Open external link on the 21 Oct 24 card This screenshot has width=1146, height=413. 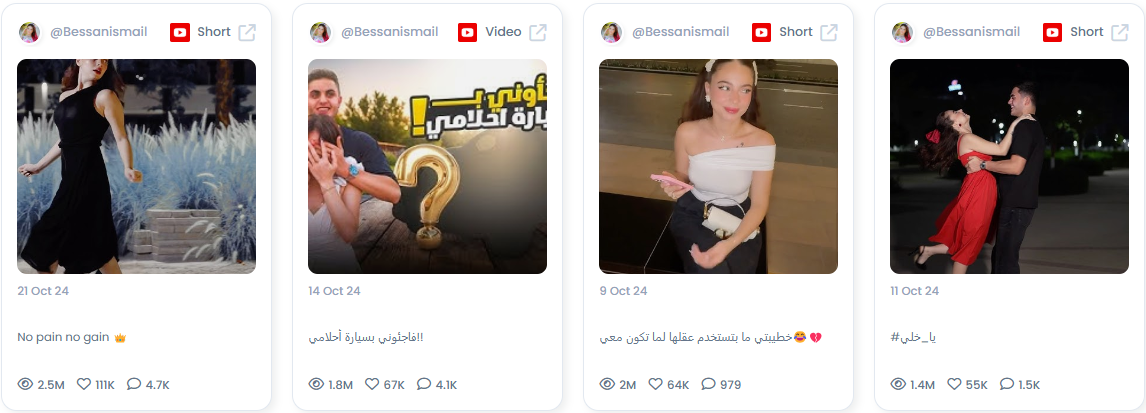(247, 32)
